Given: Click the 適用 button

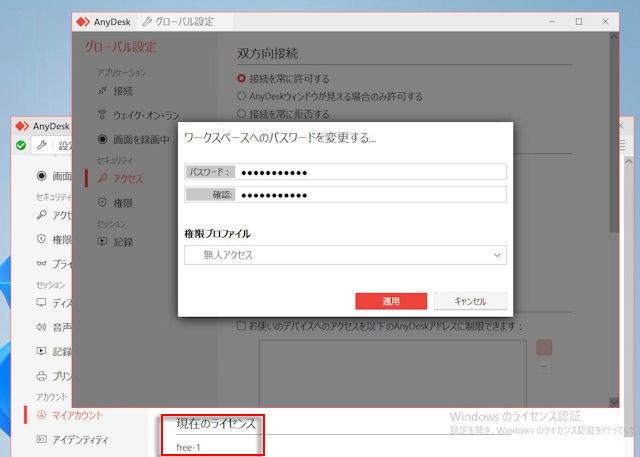Looking at the screenshot, I should click(x=391, y=301).
